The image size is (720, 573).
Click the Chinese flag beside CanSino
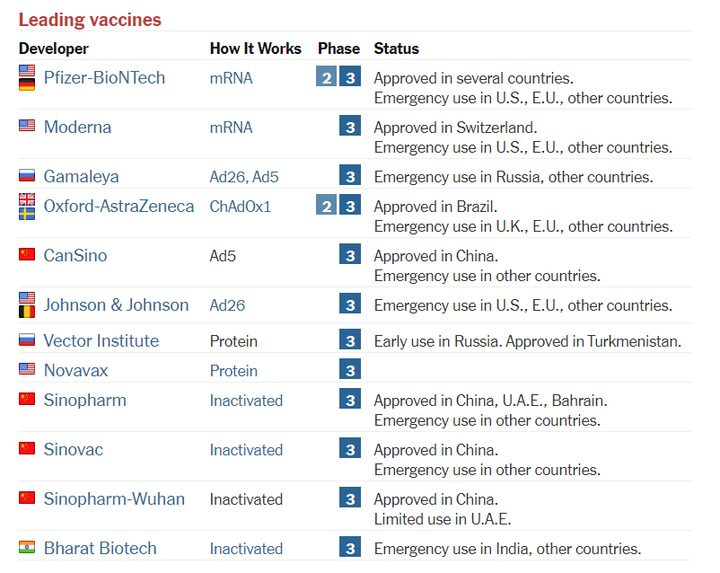27,254
